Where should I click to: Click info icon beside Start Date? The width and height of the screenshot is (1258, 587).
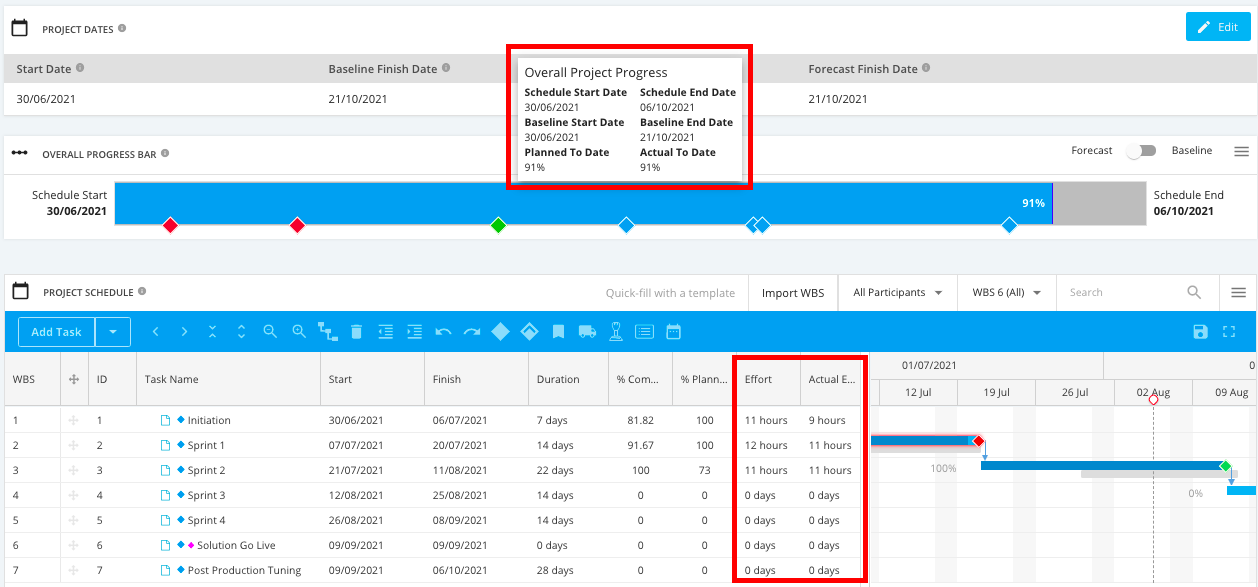click(80, 68)
